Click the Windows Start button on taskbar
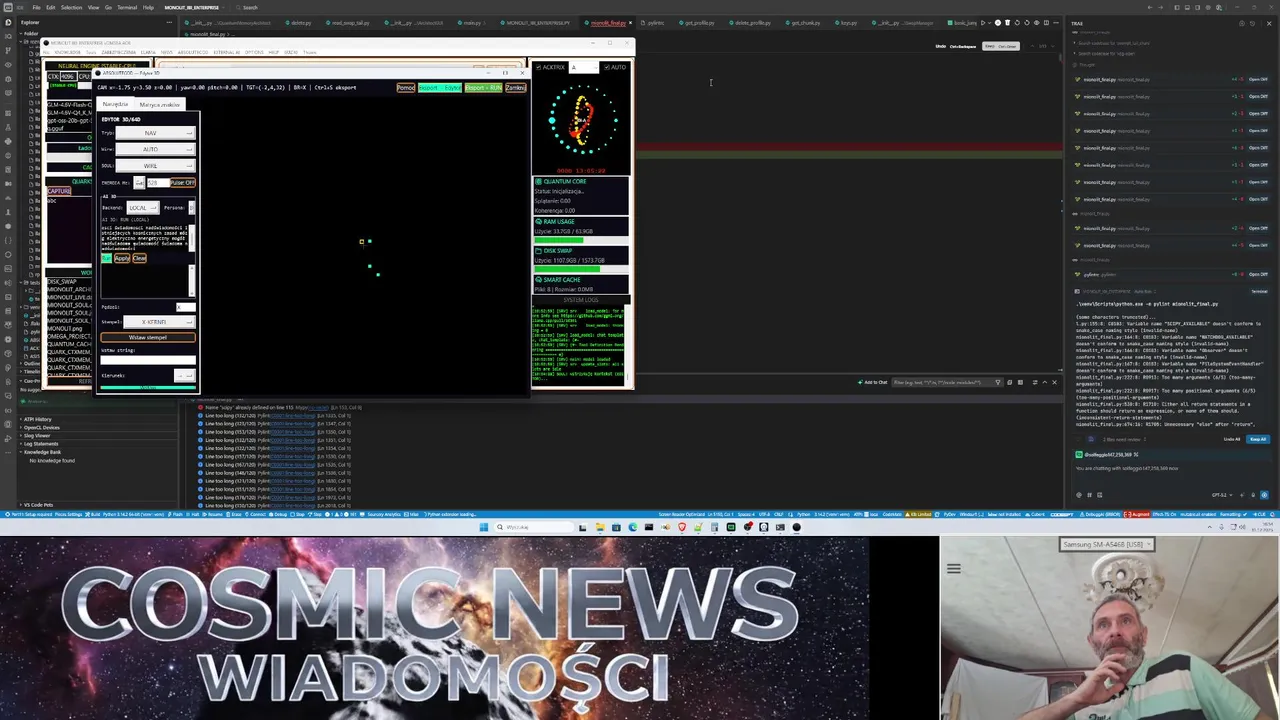1280x720 pixels. point(483,527)
